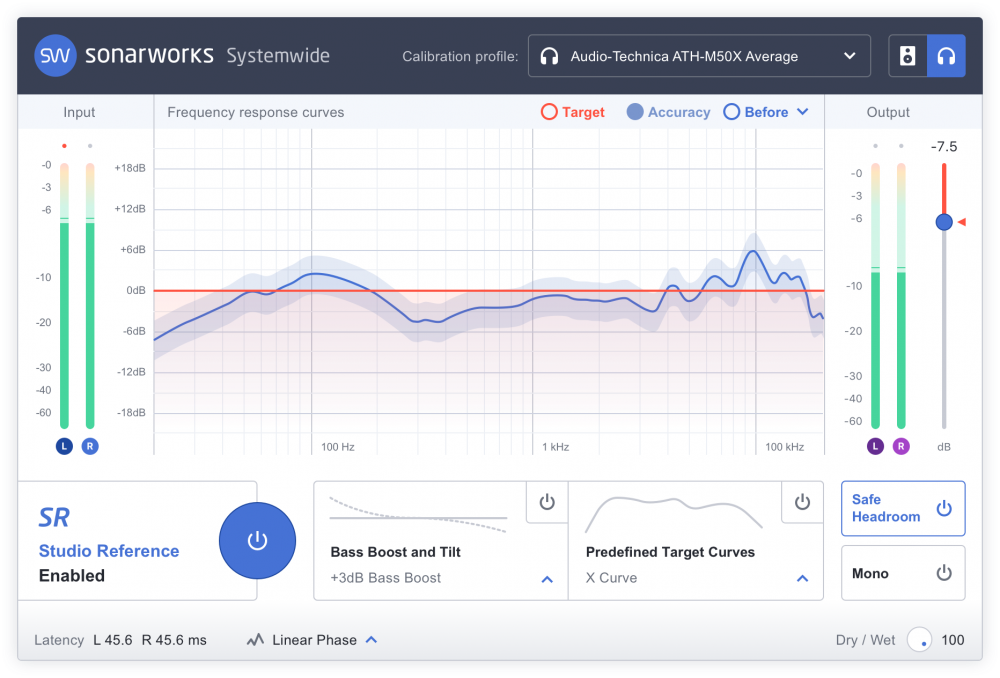Open the Calibration profile dropdown

coord(698,56)
